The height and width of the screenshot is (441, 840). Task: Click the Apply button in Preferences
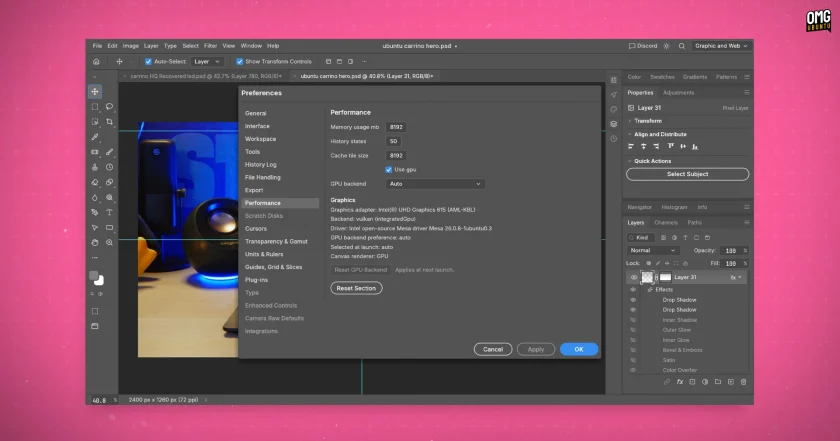click(x=536, y=349)
